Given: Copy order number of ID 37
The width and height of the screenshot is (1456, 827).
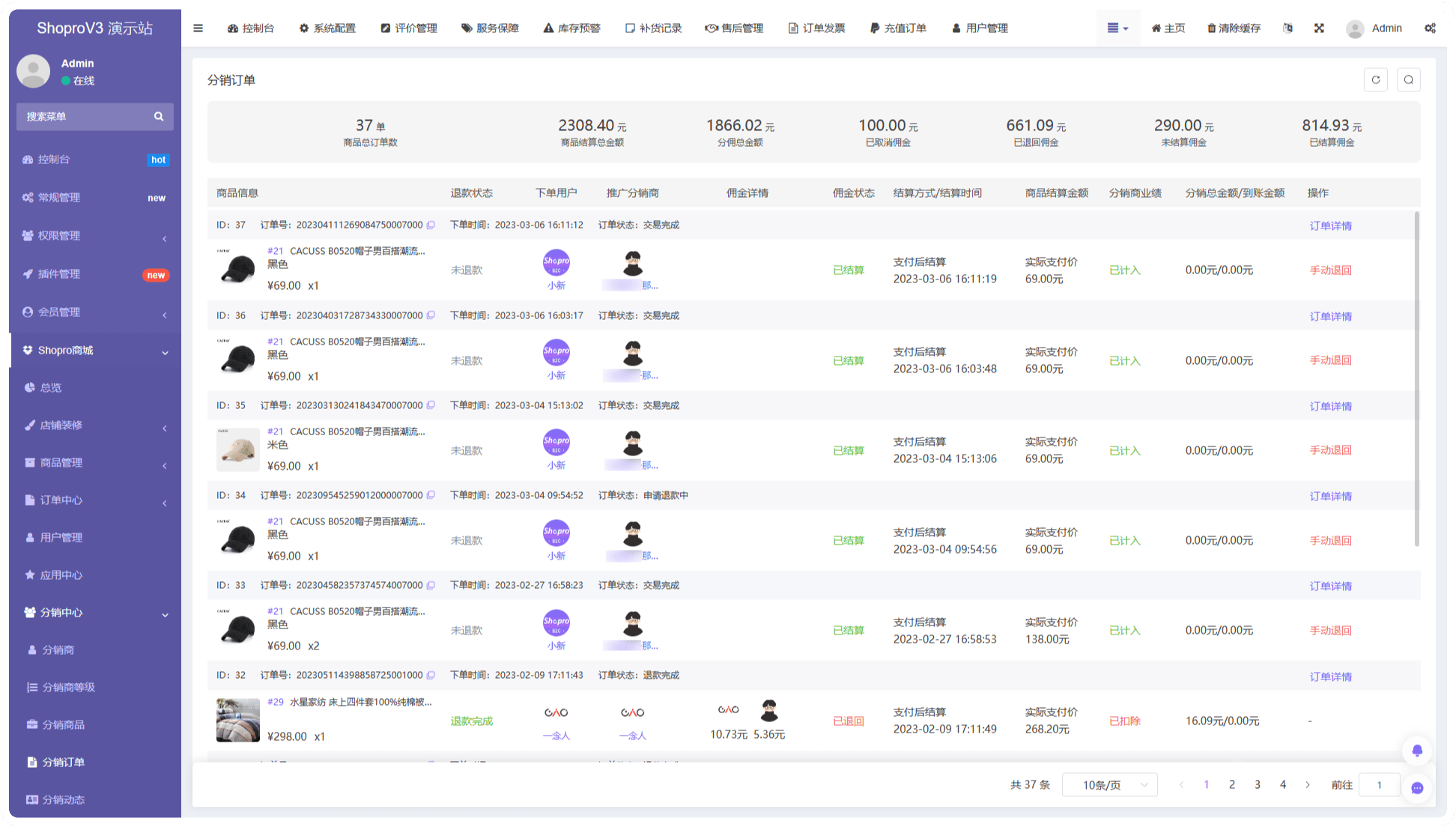Looking at the screenshot, I should 431,225.
